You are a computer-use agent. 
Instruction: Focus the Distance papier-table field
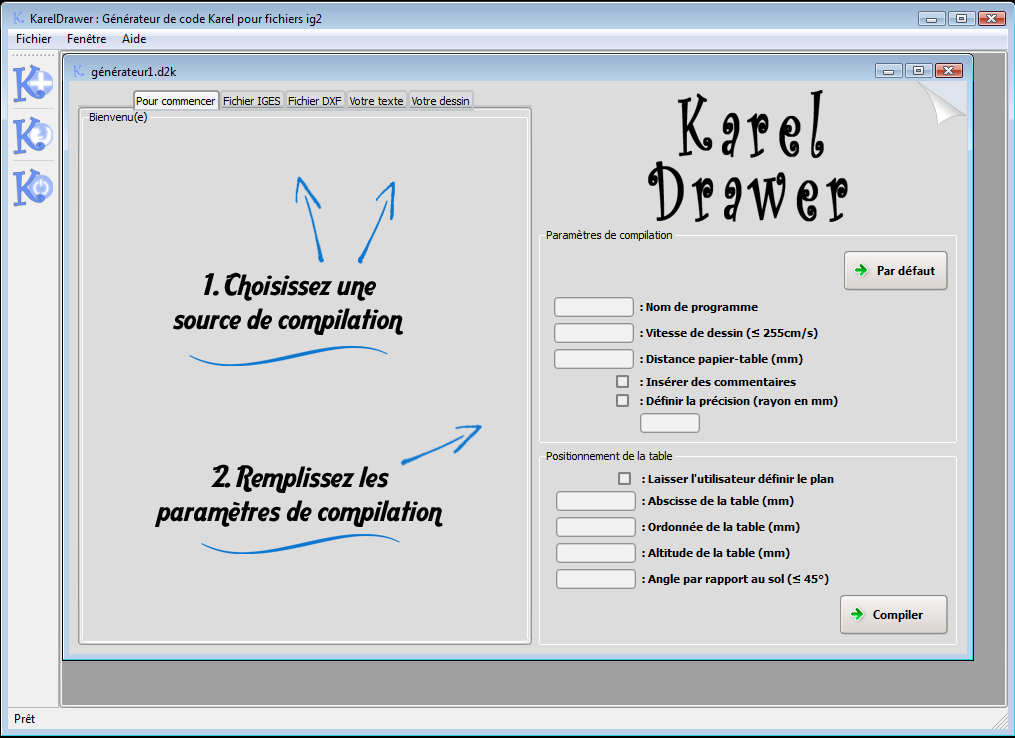point(594,359)
